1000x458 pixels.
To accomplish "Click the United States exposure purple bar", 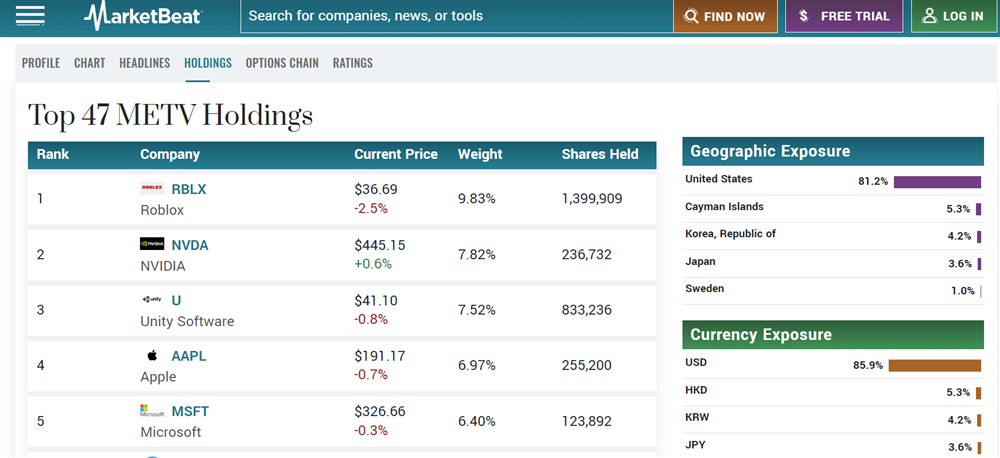I will (937, 182).
